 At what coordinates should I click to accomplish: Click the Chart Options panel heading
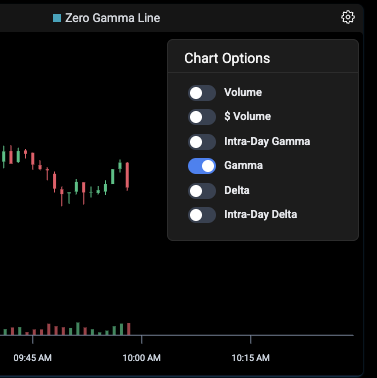tap(227, 58)
